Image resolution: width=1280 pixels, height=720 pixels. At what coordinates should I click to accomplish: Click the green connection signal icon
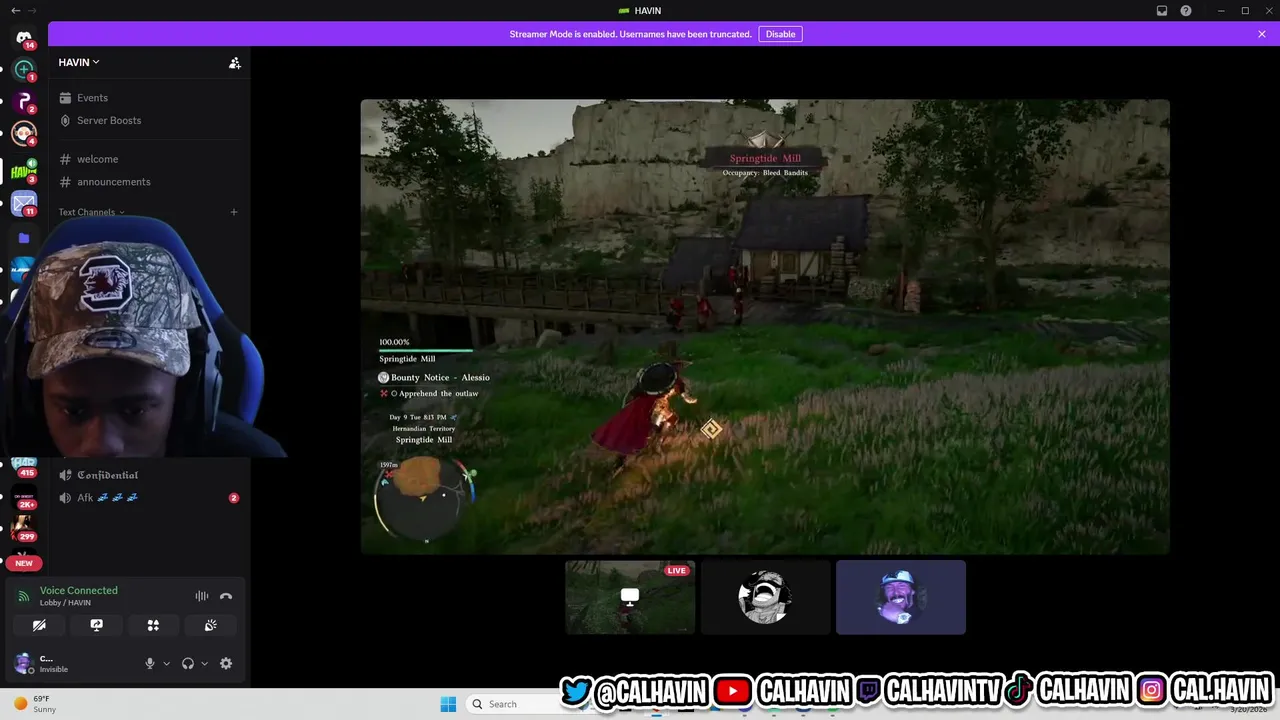[x=24, y=596]
